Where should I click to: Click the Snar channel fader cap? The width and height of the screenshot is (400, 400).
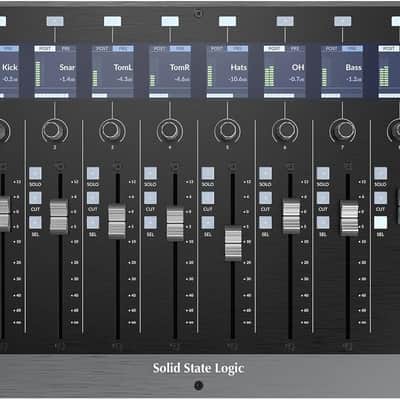point(59,216)
